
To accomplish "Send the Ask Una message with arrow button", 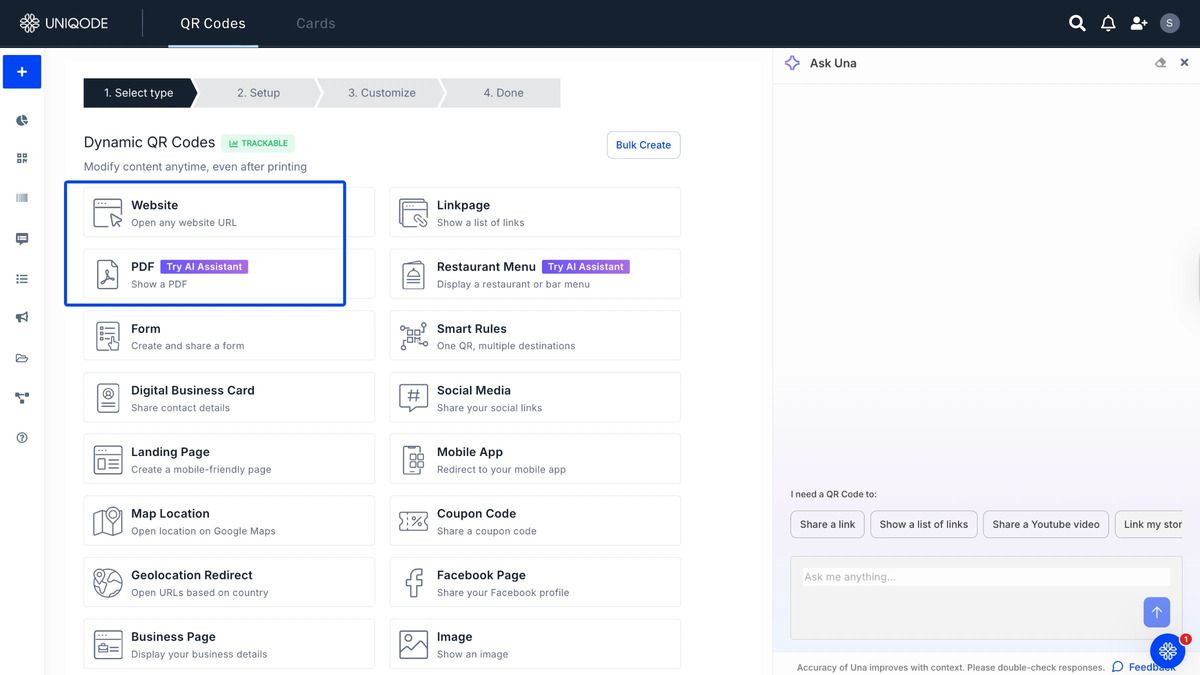I will (1156, 612).
